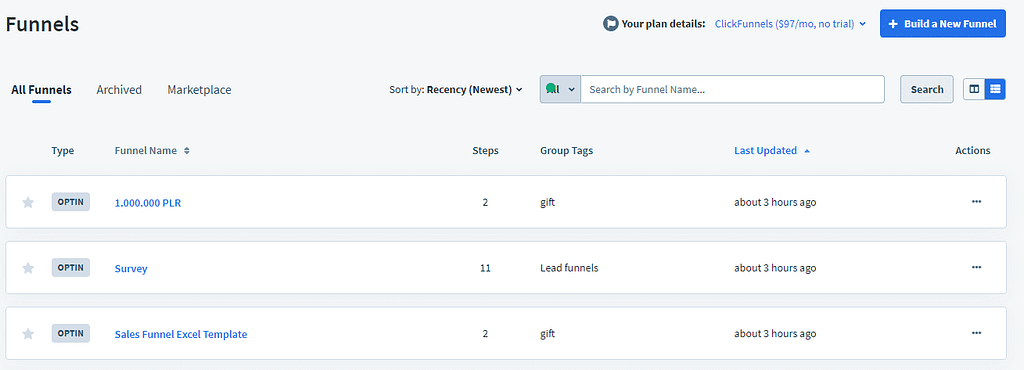
Task: Click the Type column header
Action: pos(63,151)
